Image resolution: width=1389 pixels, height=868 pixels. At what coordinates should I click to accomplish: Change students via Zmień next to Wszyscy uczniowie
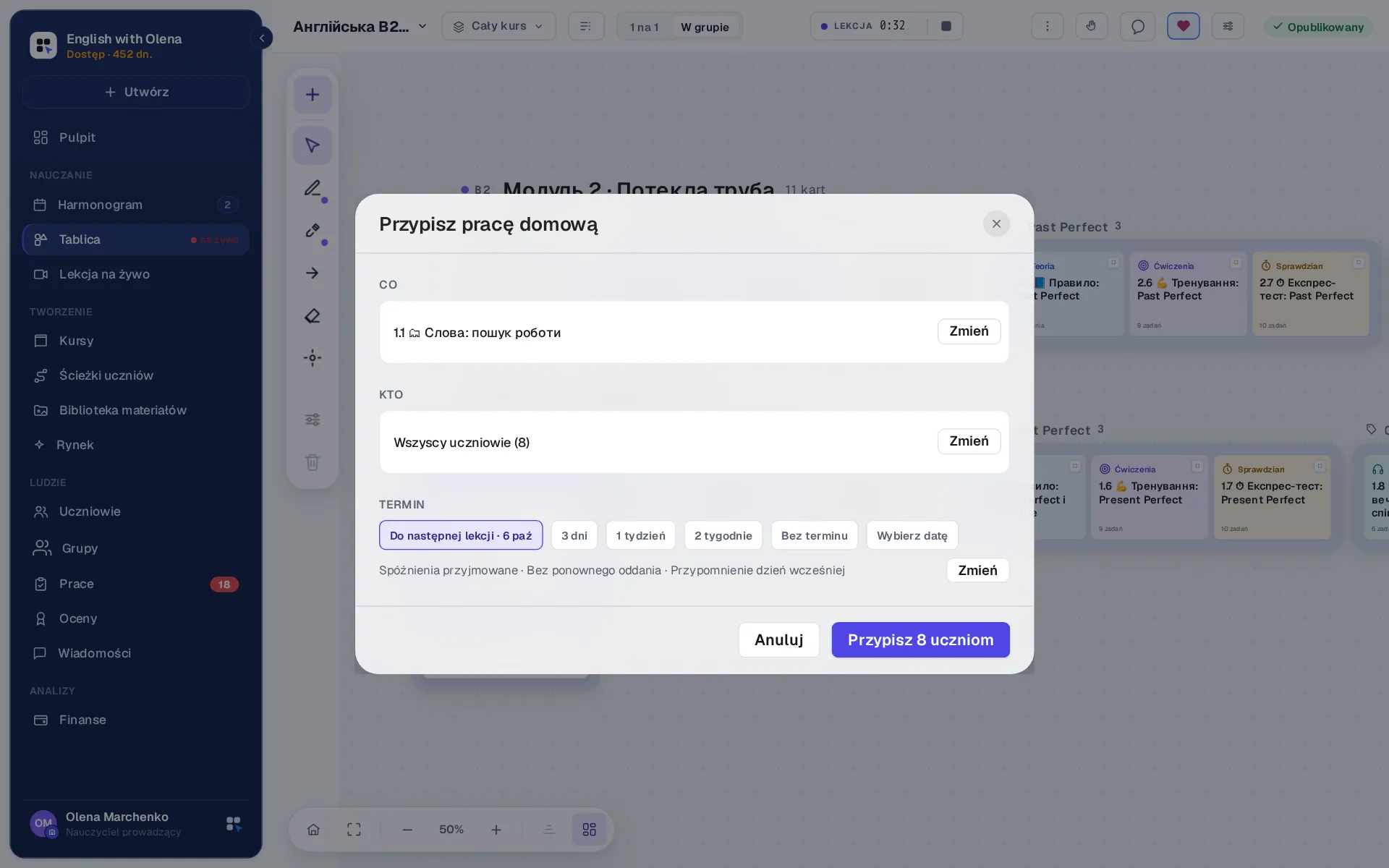tap(969, 441)
